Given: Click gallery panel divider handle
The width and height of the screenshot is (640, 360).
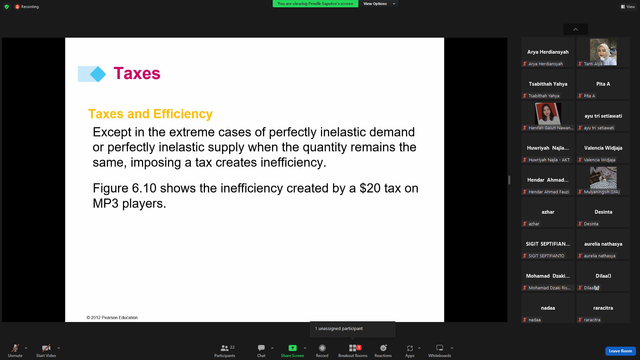Looking at the screenshot, I should click(509, 180).
